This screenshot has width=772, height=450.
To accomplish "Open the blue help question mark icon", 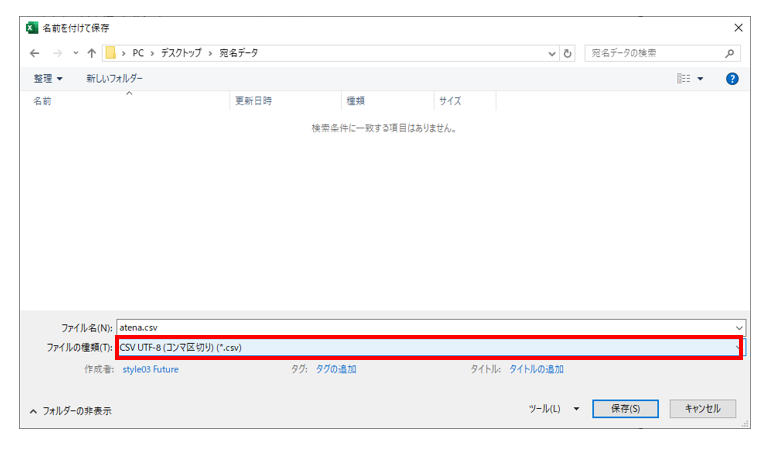I will tap(732, 78).
